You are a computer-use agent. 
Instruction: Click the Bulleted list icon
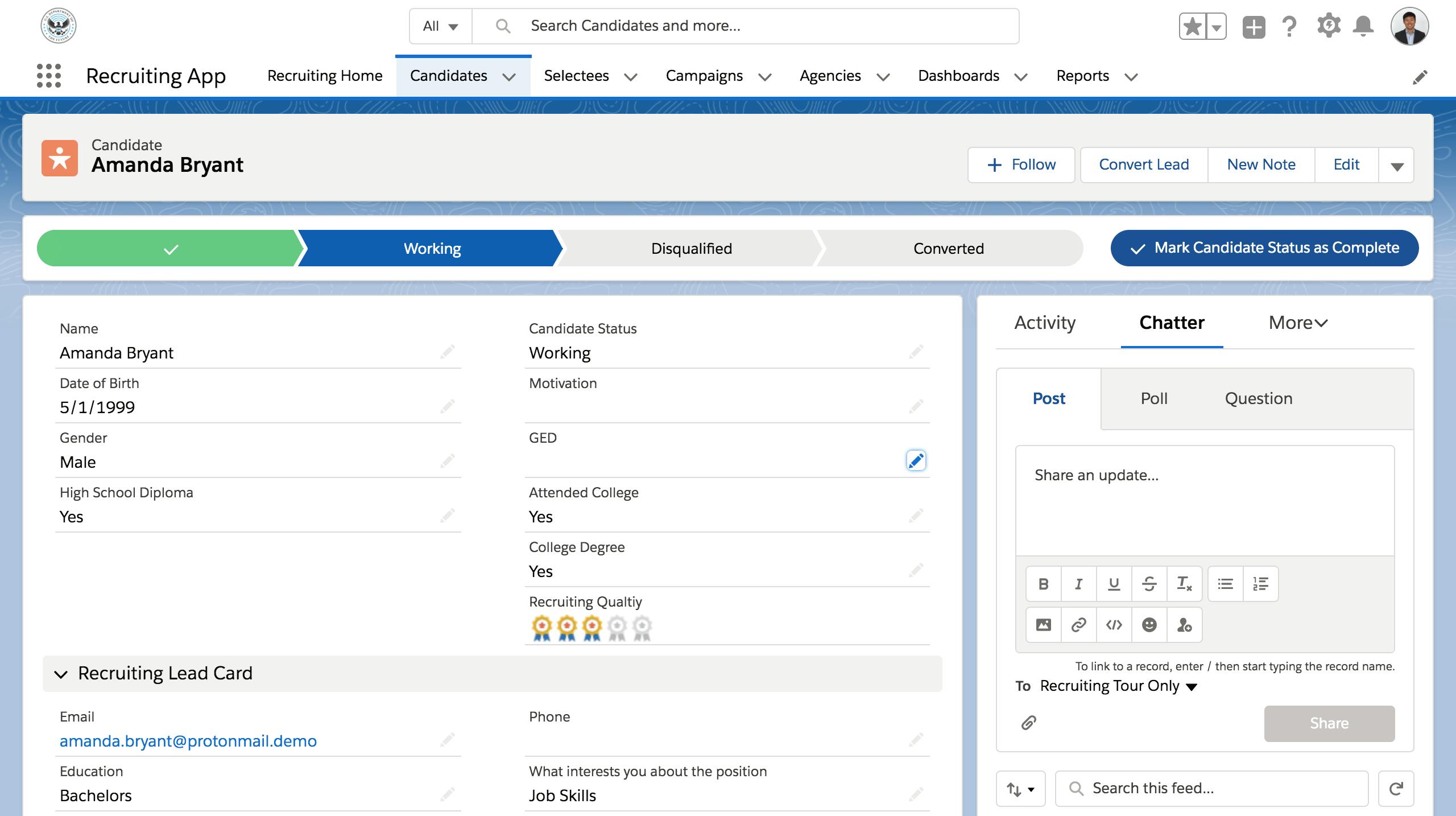(x=1225, y=582)
